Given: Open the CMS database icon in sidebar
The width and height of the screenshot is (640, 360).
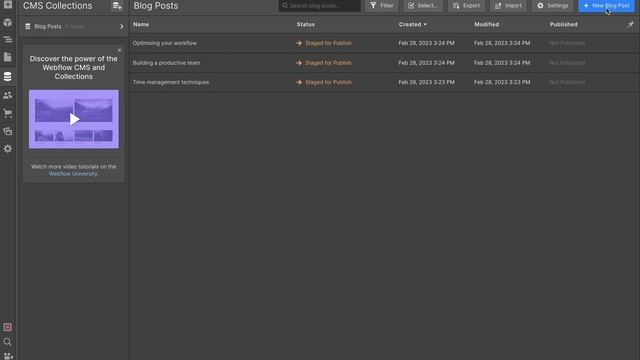Looking at the screenshot, I should pos(7,76).
